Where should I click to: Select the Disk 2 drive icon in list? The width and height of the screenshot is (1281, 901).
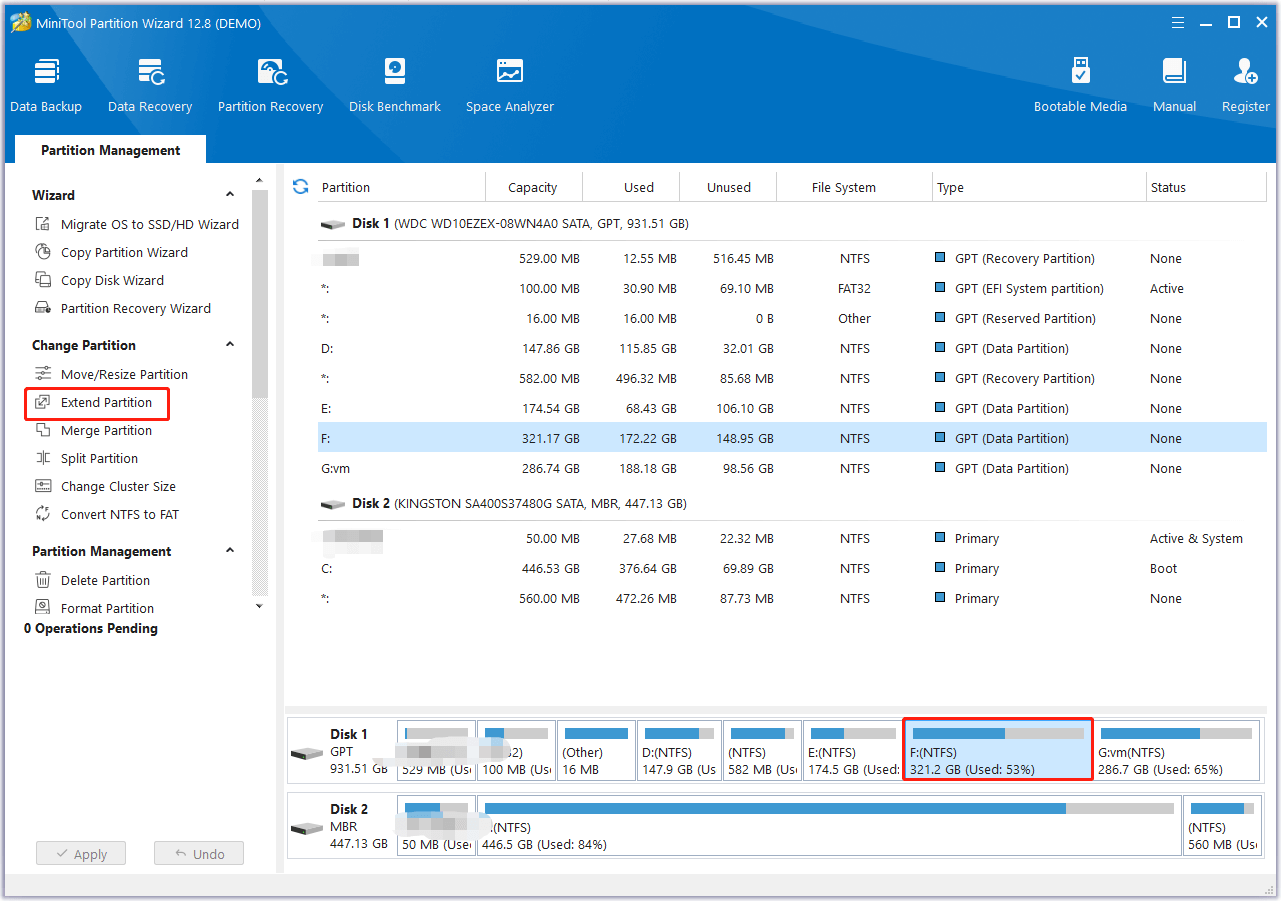[x=333, y=504]
